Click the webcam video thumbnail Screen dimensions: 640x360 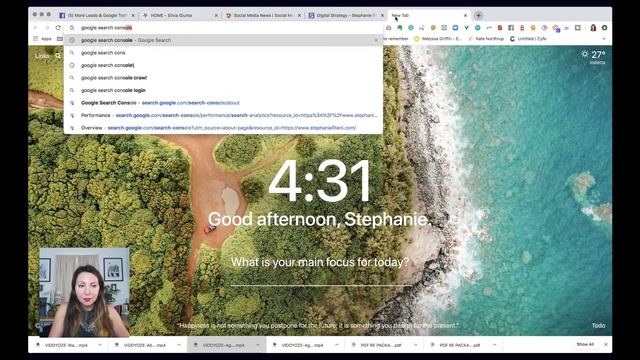(84, 292)
